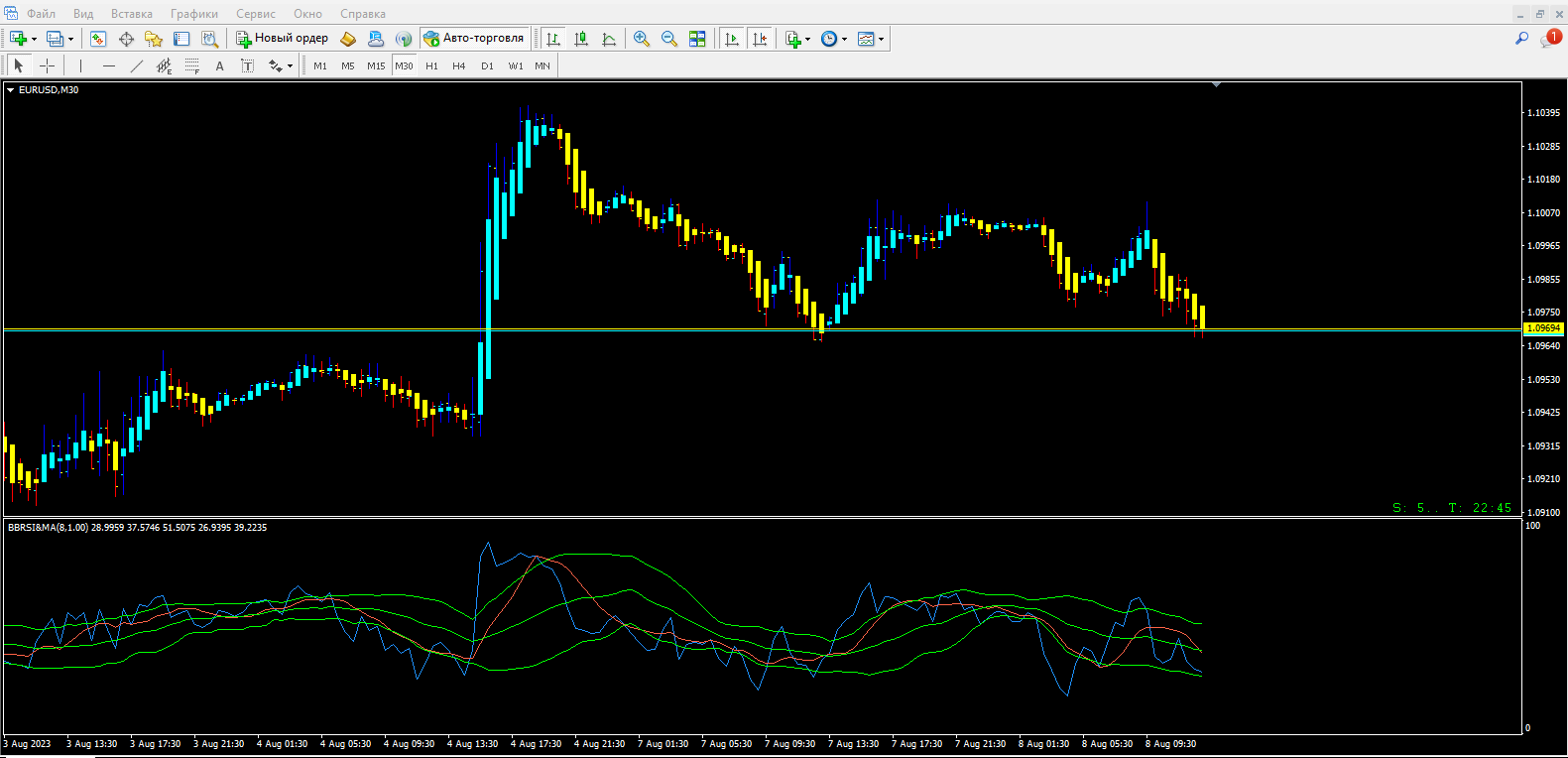Expand the indicators dropdown arrow
The width and height of the screenshot is (1568, 758).
pos(808,39)
